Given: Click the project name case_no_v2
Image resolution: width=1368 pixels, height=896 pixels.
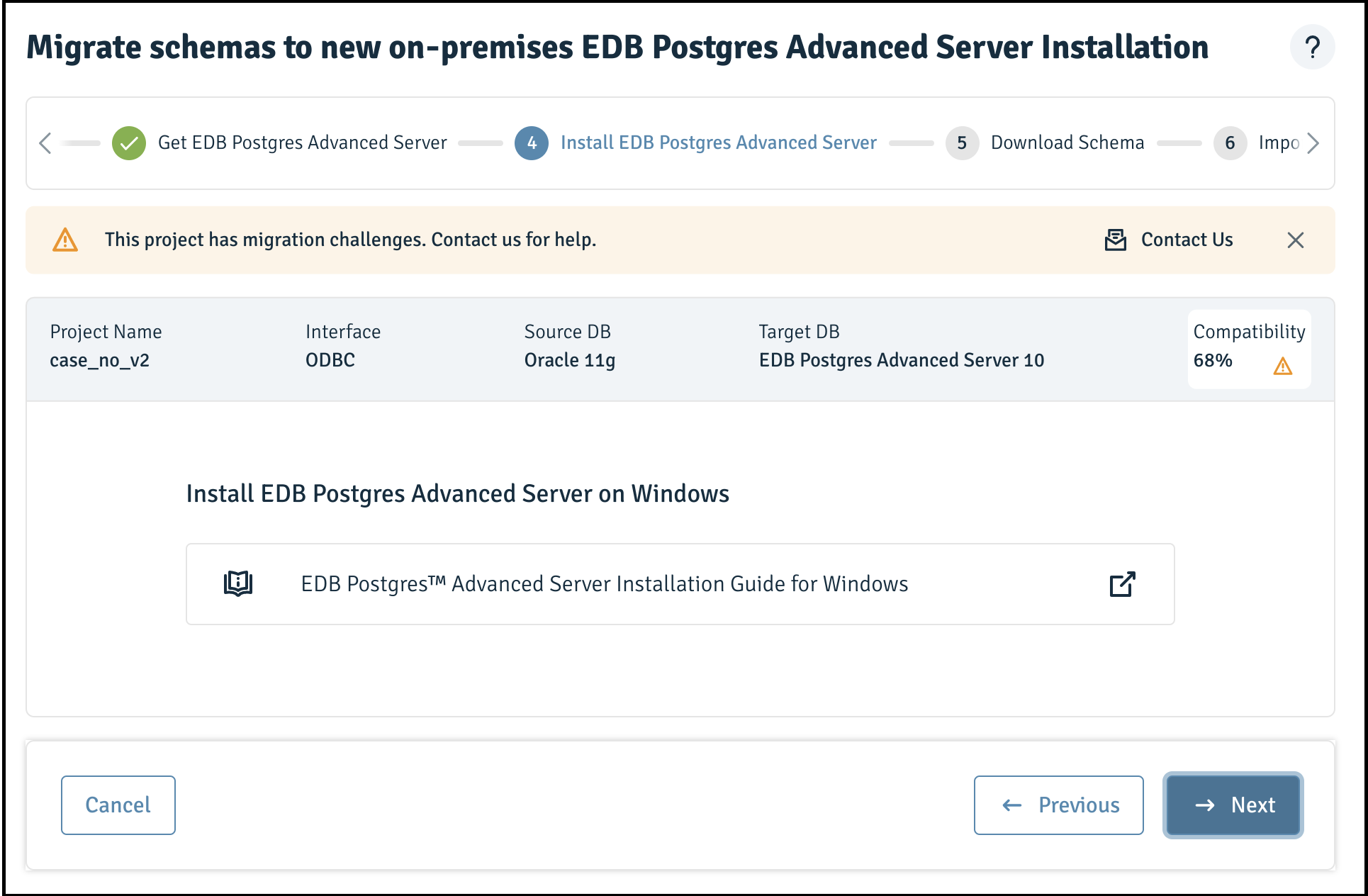Looking at the screenshot, I should 100,361.
